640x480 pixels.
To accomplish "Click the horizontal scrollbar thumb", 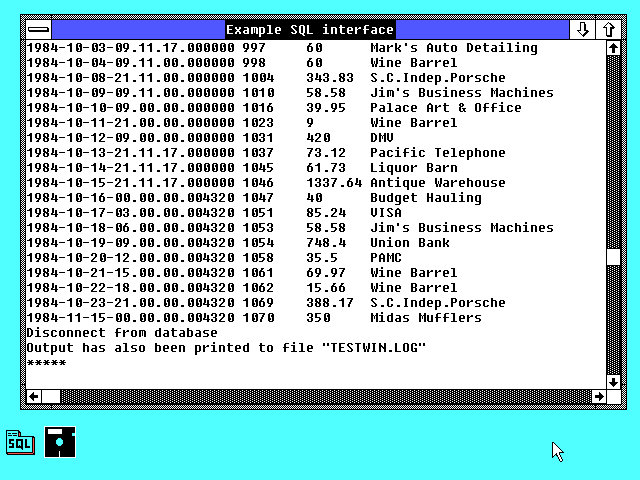I will (x=51, y=396).
